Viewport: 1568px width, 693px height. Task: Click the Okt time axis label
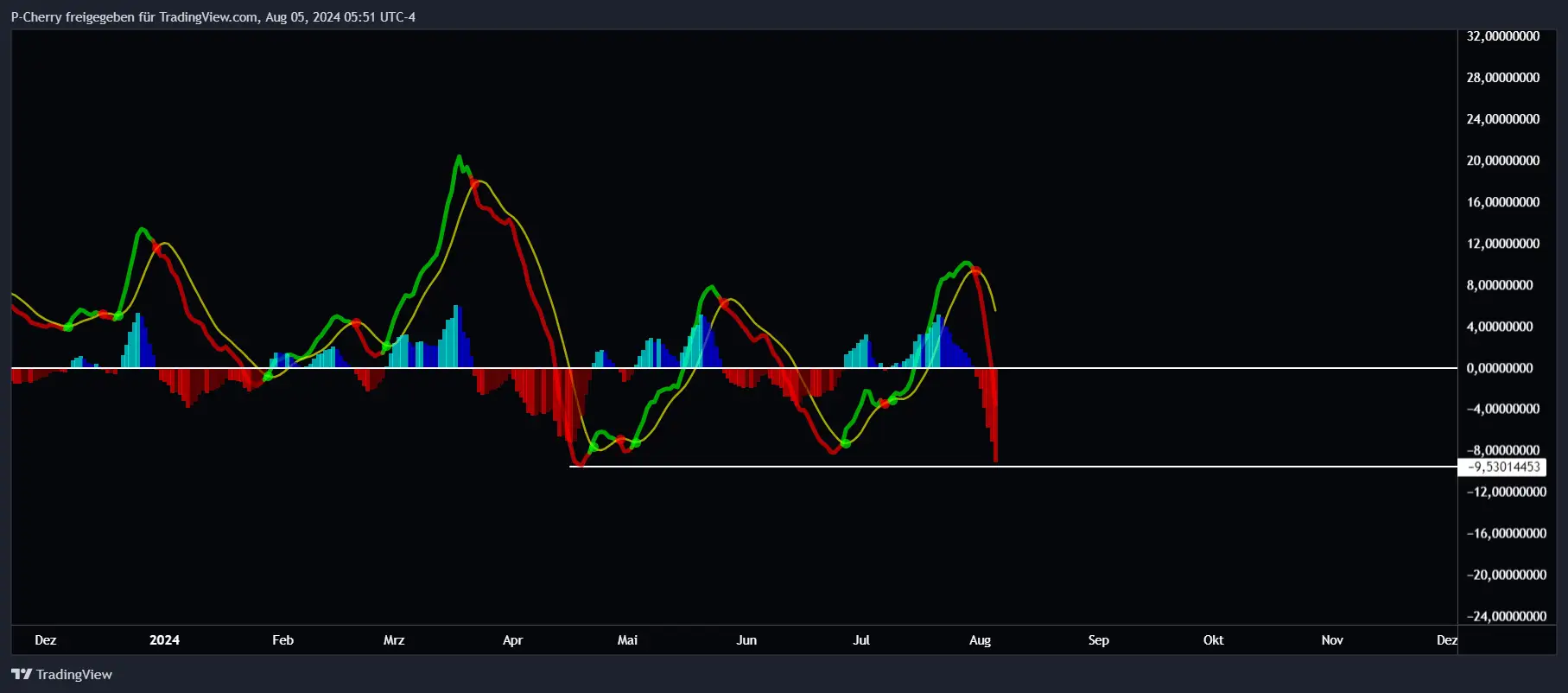click(x=1213, y=640)
